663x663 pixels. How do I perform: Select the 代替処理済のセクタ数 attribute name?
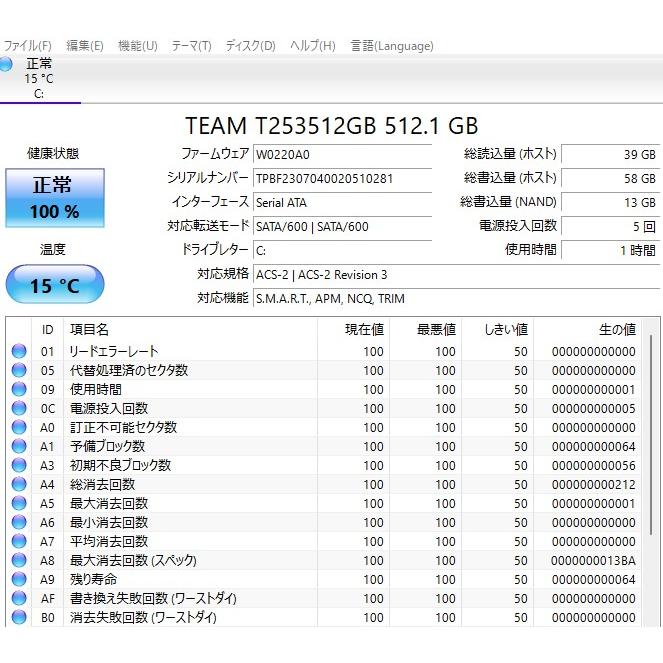(129, 370)
